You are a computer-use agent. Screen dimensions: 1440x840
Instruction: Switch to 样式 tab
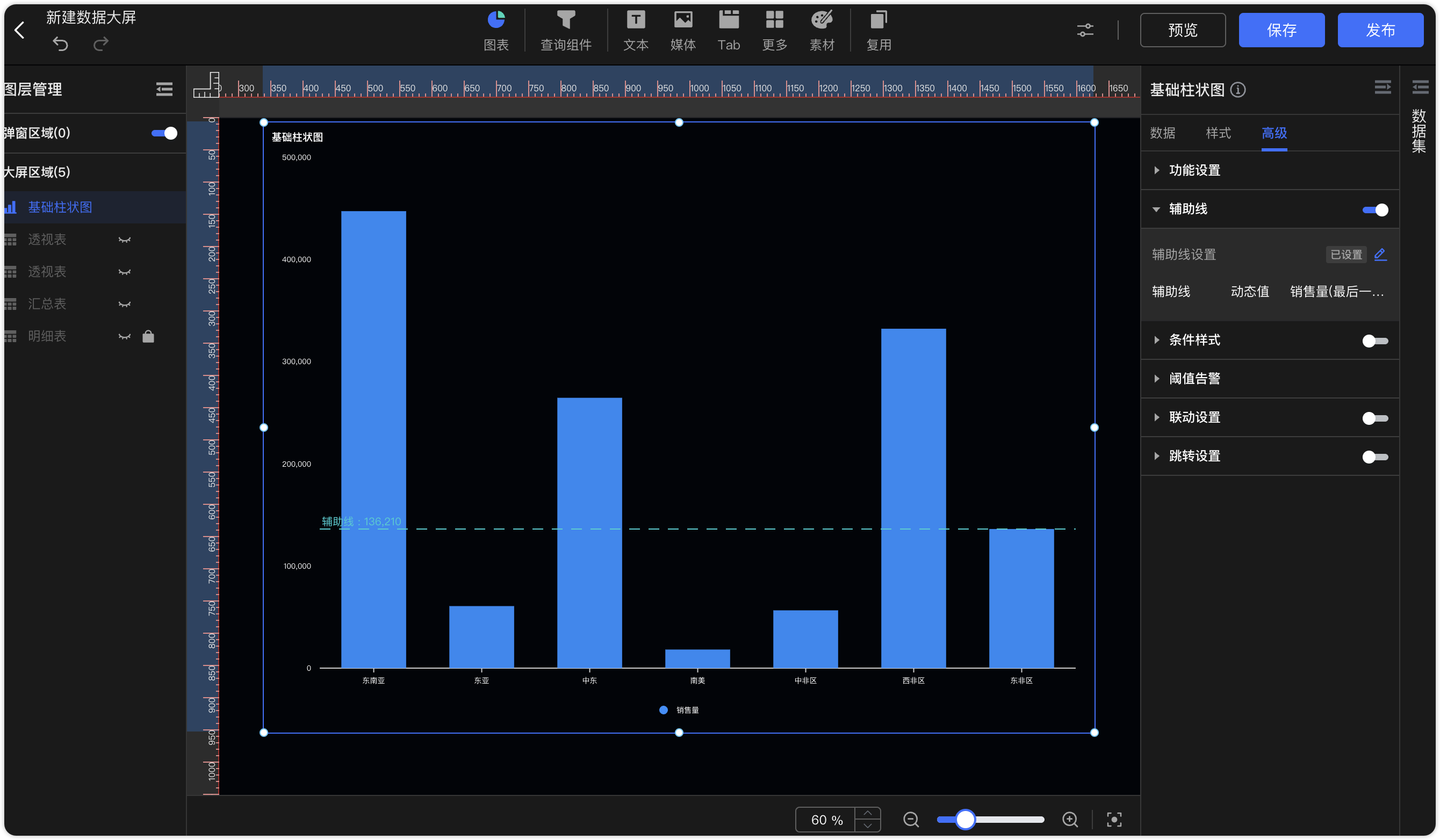tap(1218, 133)
